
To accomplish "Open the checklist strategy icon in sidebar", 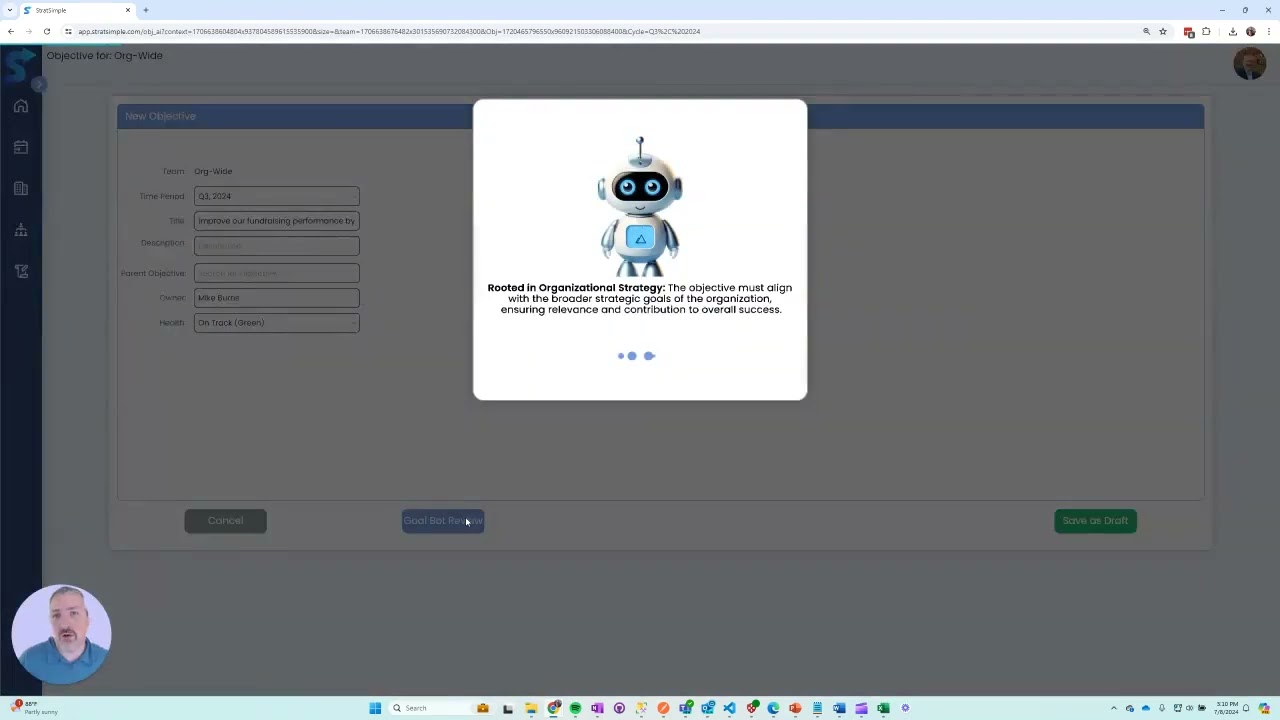I will tap(21, 271).
